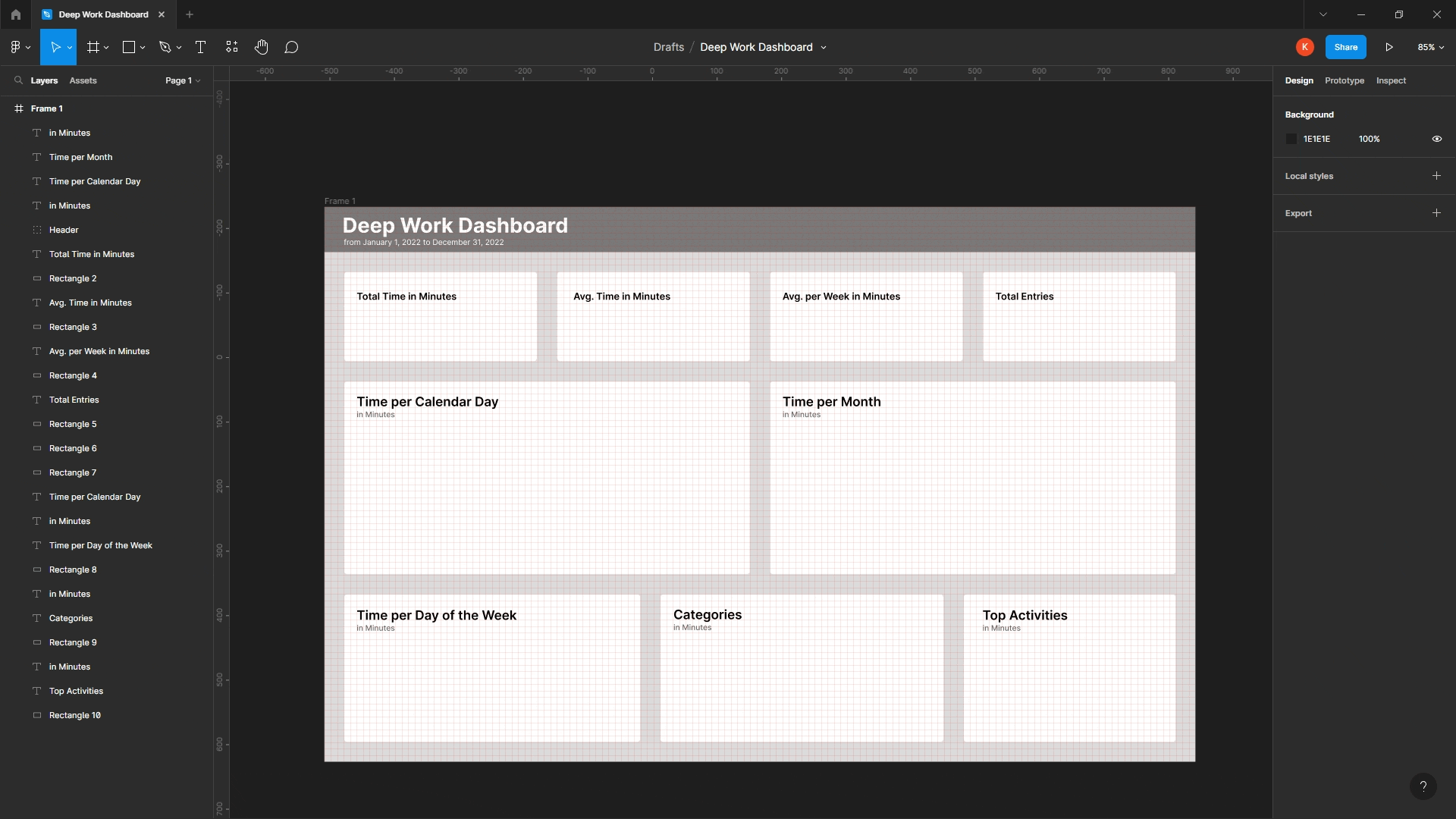Expand the Pen tools dropdown arrow
This screenshot has width=1456, height=819.
click(179, 48)
